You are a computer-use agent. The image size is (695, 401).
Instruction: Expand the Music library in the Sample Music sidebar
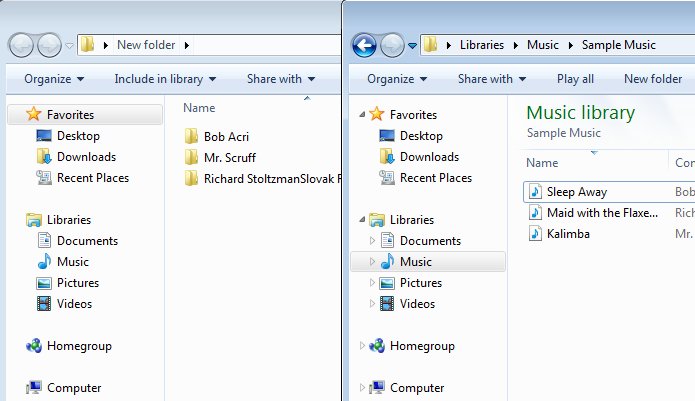pyautogui.click(x=372, y=261)
